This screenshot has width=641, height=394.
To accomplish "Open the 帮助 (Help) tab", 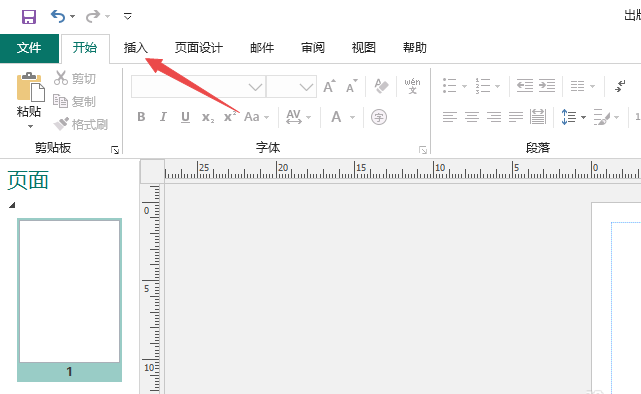I will (x=415, y=48).
